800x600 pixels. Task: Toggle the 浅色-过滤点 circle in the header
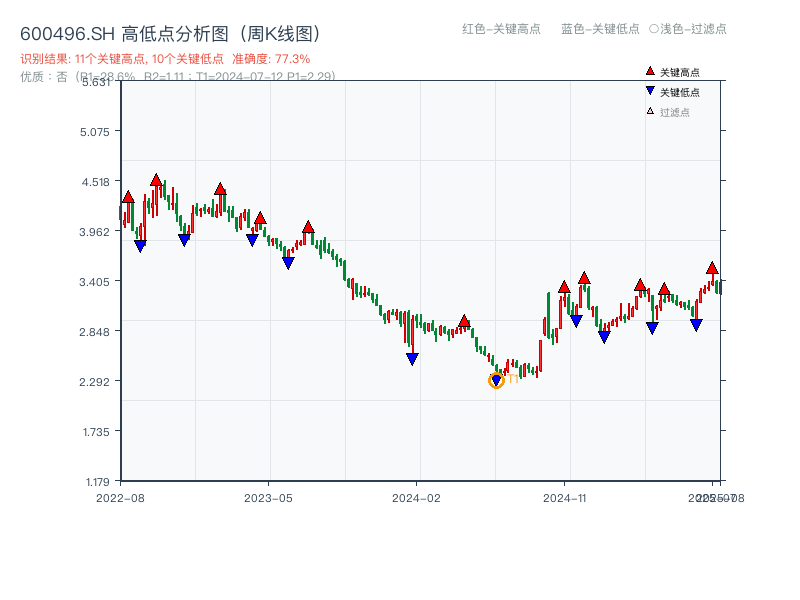pos(654,29)
